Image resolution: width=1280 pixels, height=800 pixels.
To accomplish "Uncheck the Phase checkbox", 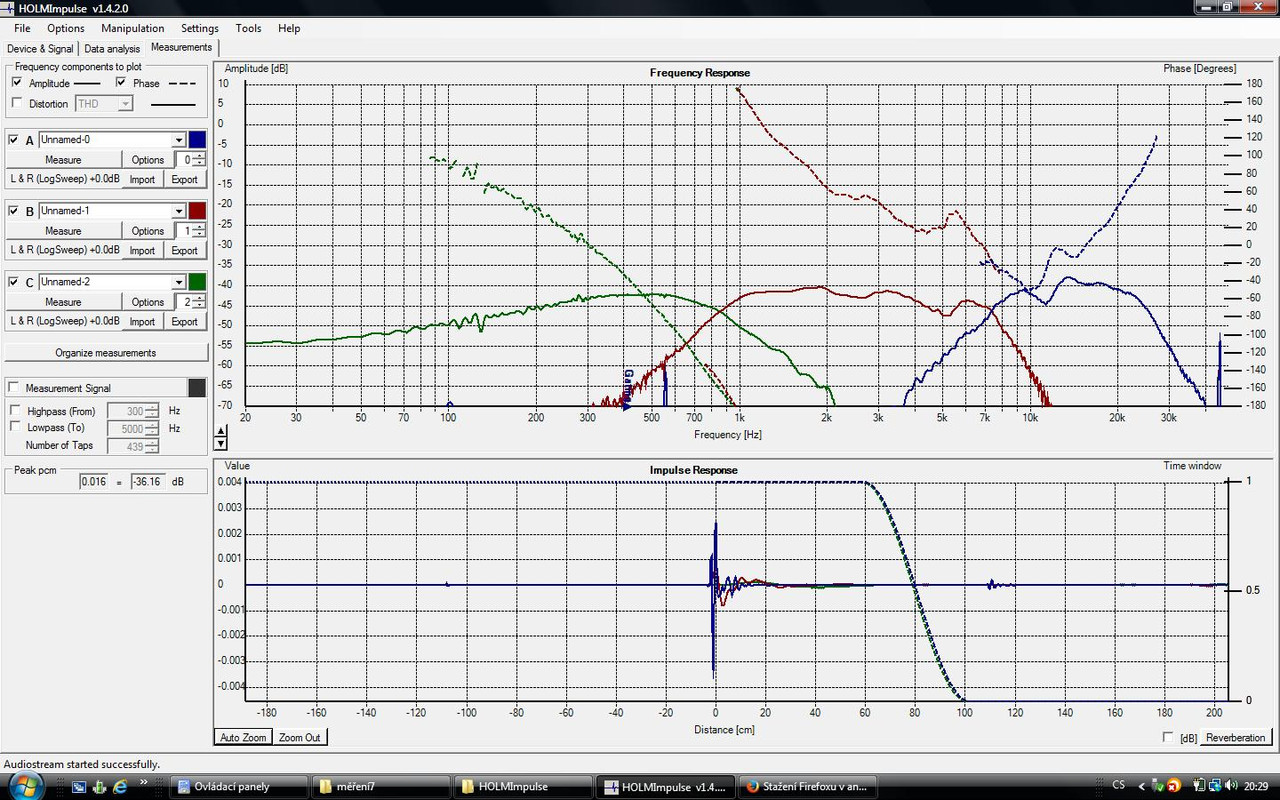I will pyautogui.click(x=121, y=83).
